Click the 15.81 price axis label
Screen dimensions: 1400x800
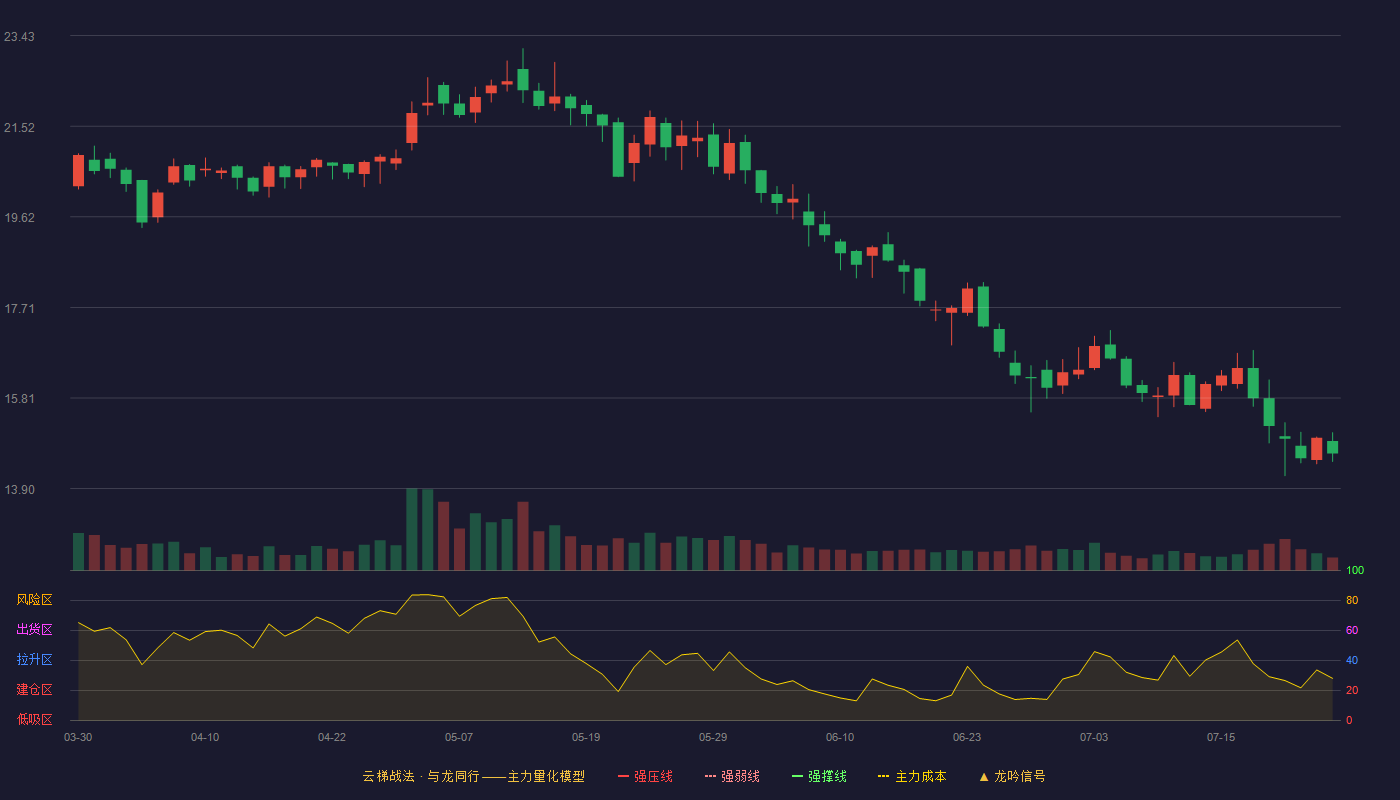click(x=19, y=399)
